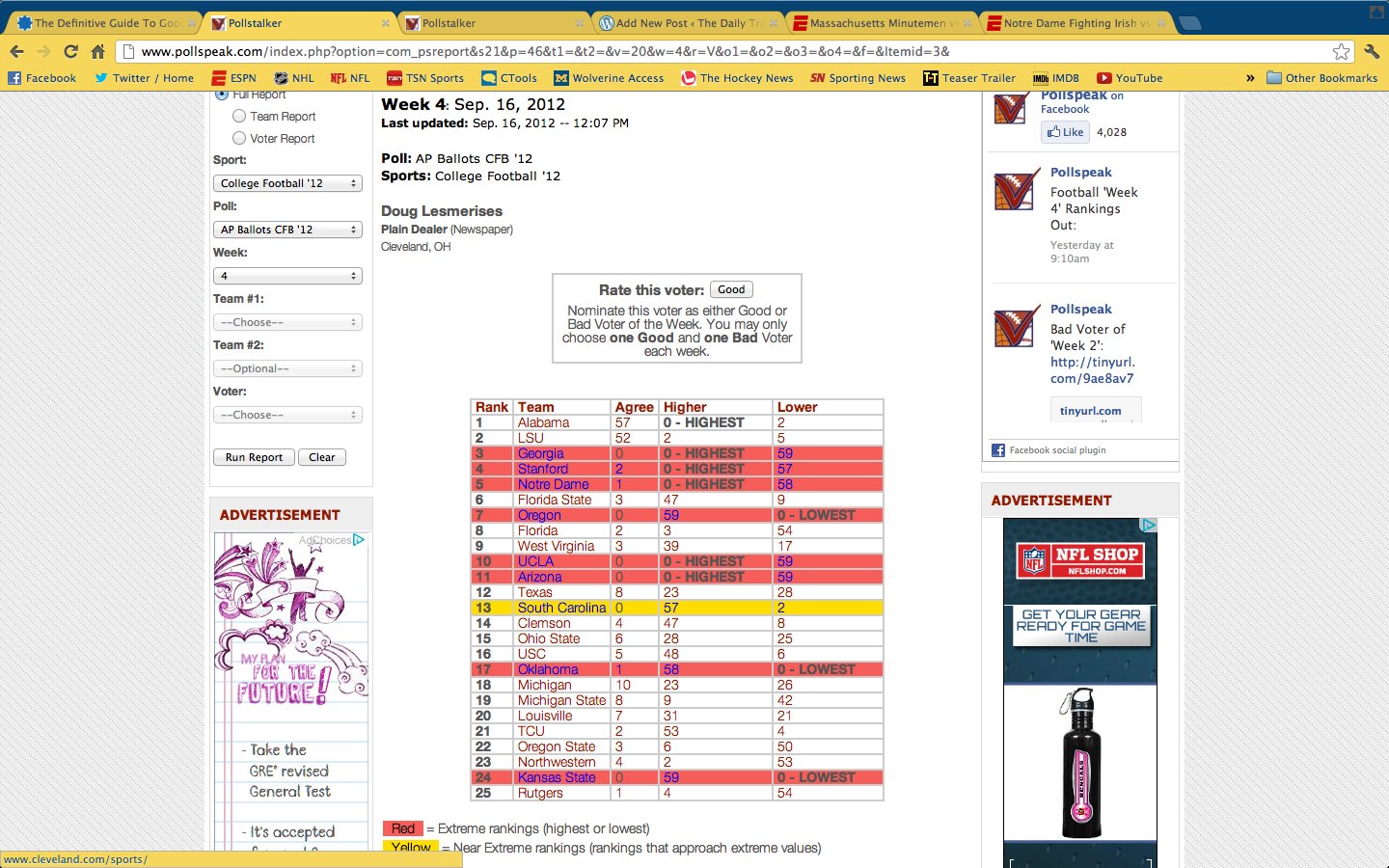Switch to the Massachusetts Minutemen tab
The height and width of the screenshot is (868, 1389).
(x=878, y=23)
